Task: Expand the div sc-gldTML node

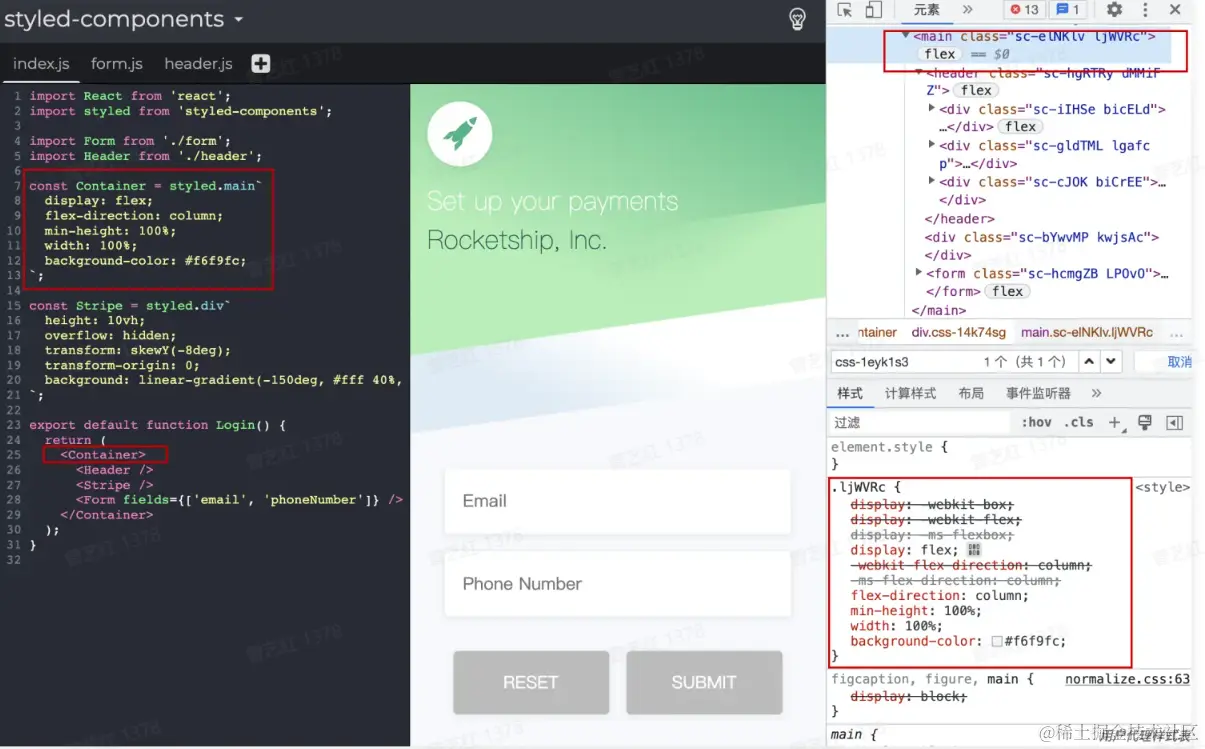Action: tap(932, 146)
